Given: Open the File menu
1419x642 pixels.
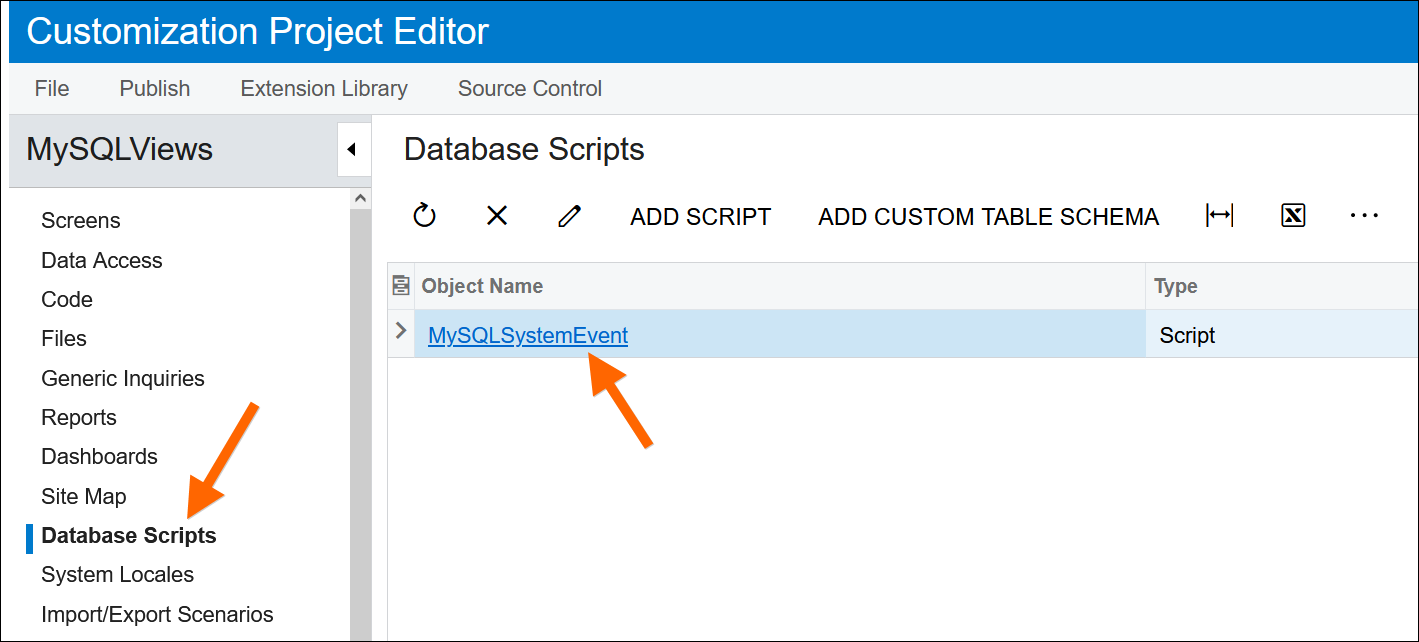Looking at the screenshot, I should (51, 88).
